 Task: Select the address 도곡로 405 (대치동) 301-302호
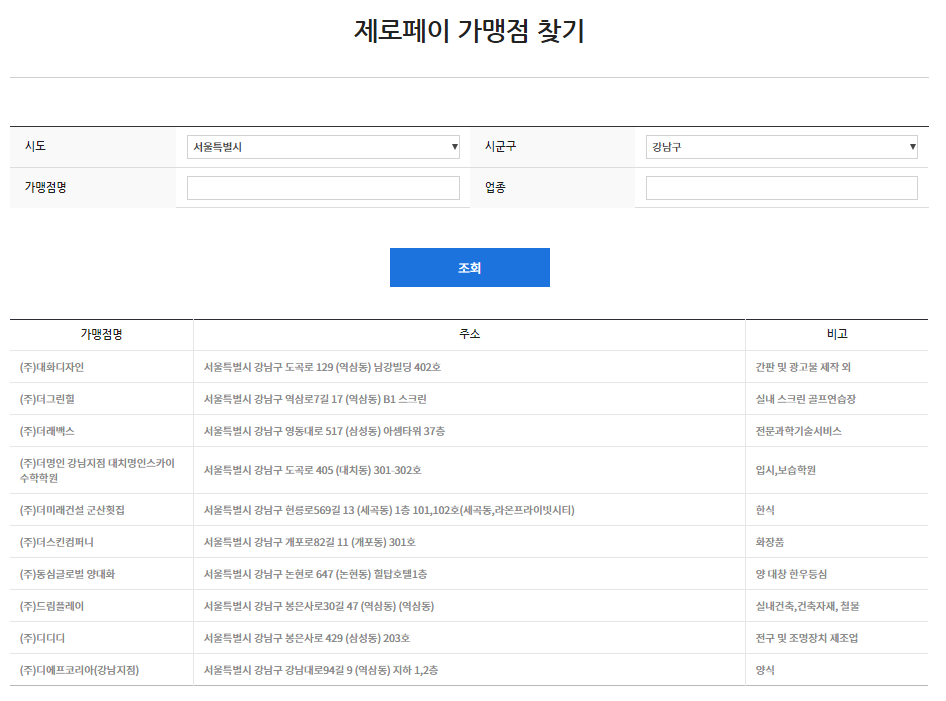313,470
